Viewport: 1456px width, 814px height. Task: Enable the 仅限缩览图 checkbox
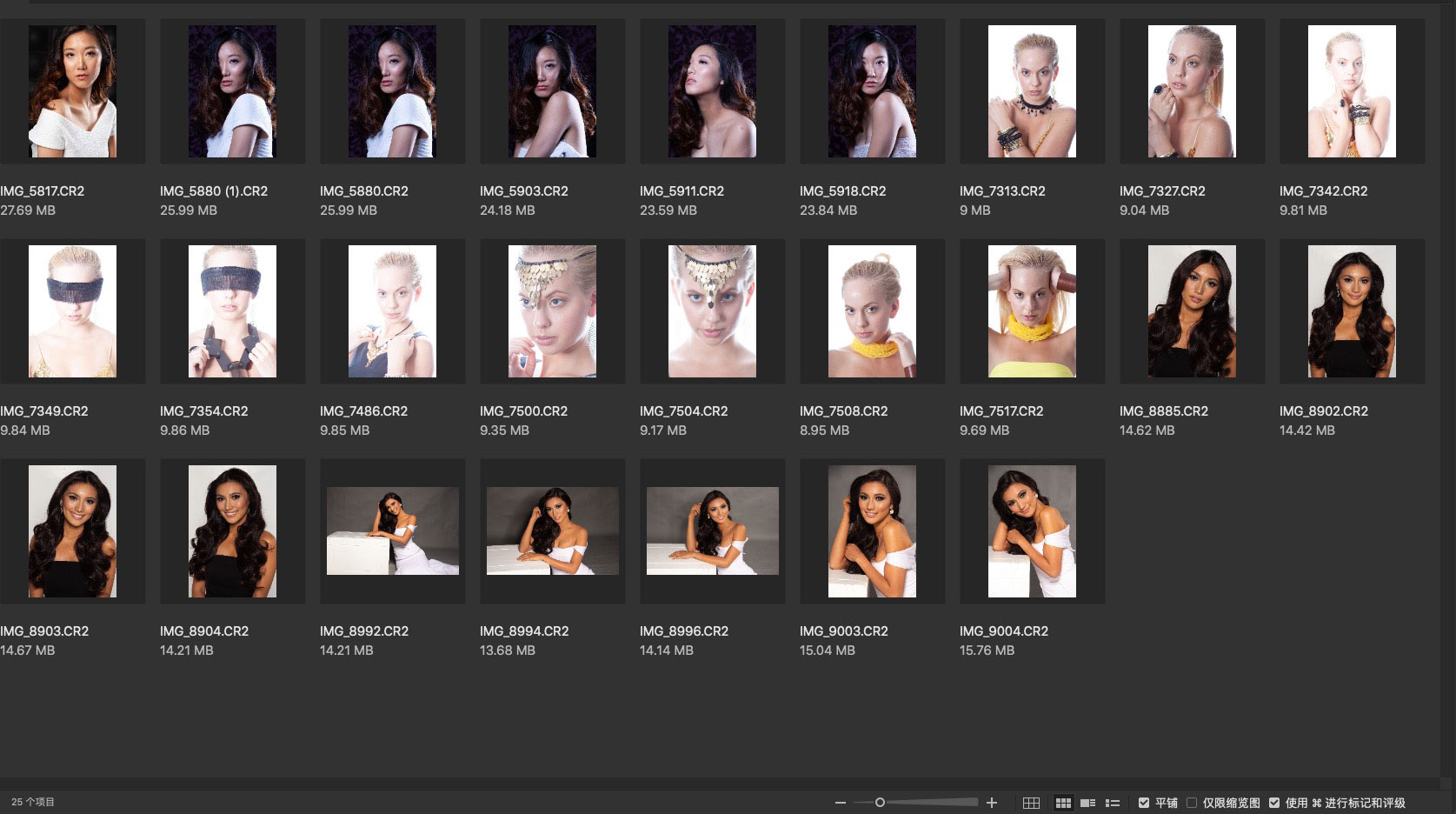(x=1192, y=803)
